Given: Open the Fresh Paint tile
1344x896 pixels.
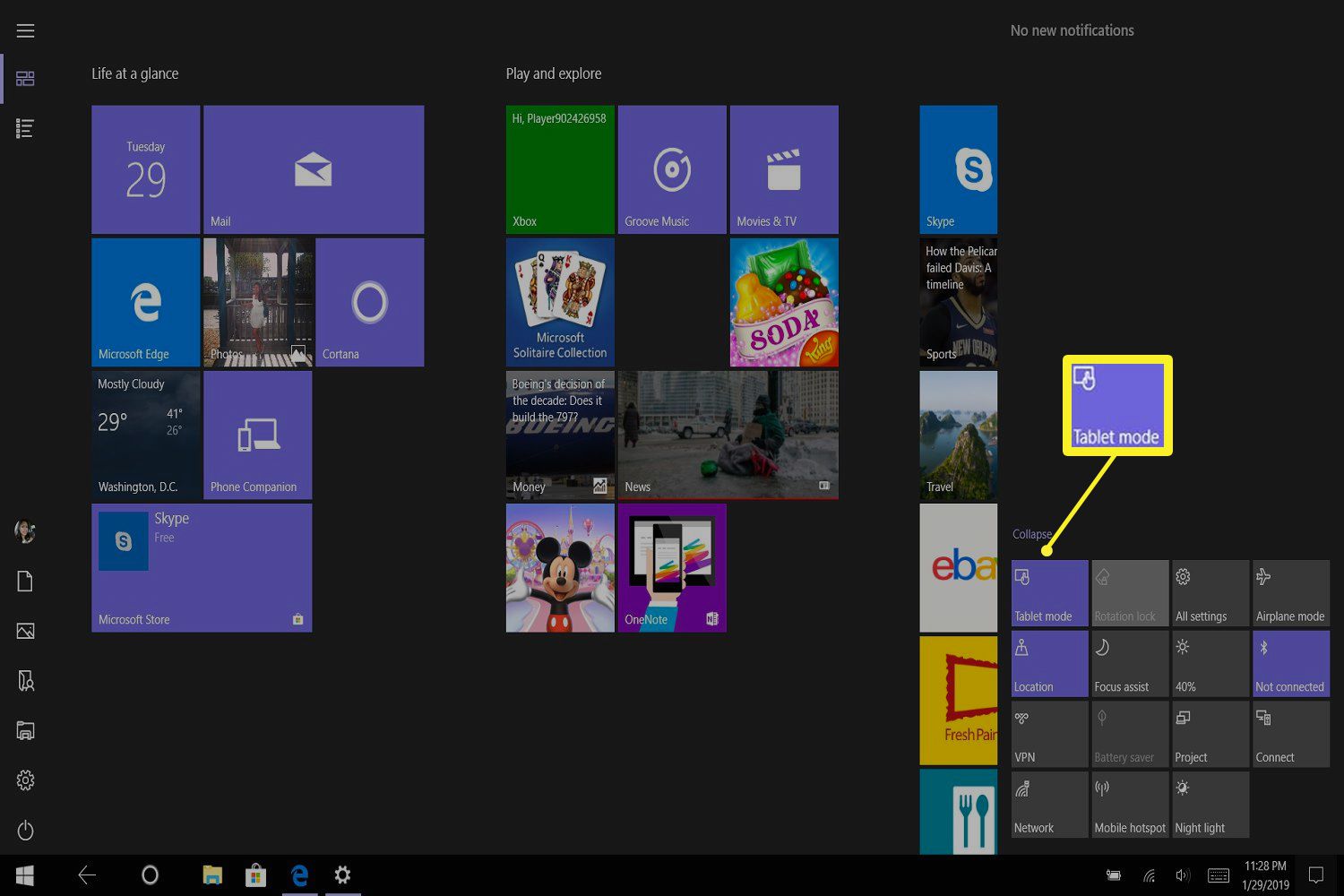Looking at the screenshot, I should [x=958, y=701].
